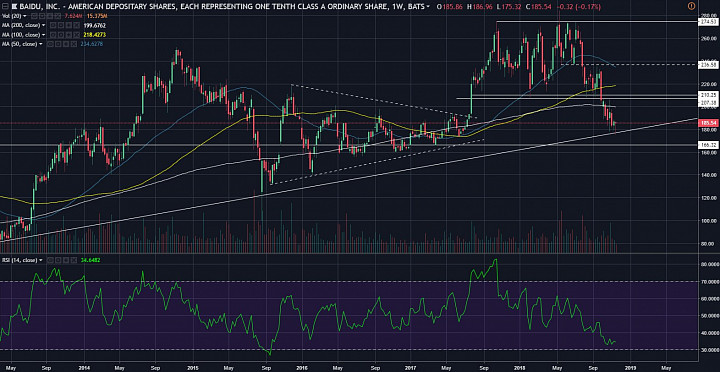
Task: Click the RSI value 34.6482
Action: [x=90, y=260]
